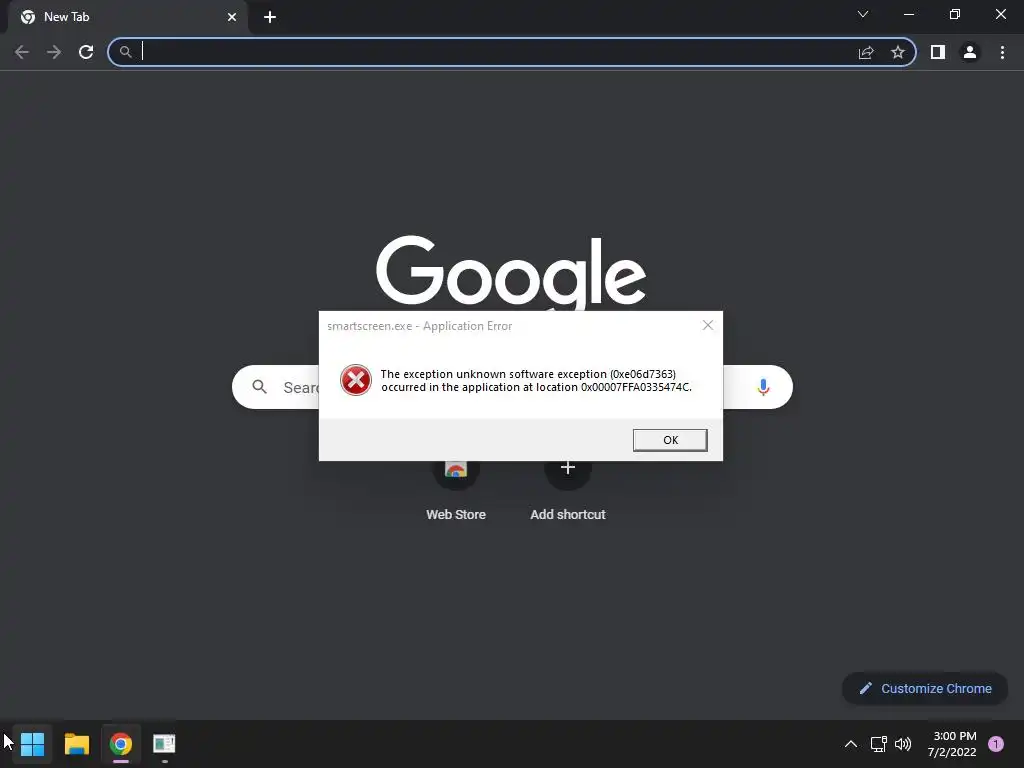The width and height of the screenshot is (1024, 768).
Task: Click the share this page icon
Action: click(866, 52)
